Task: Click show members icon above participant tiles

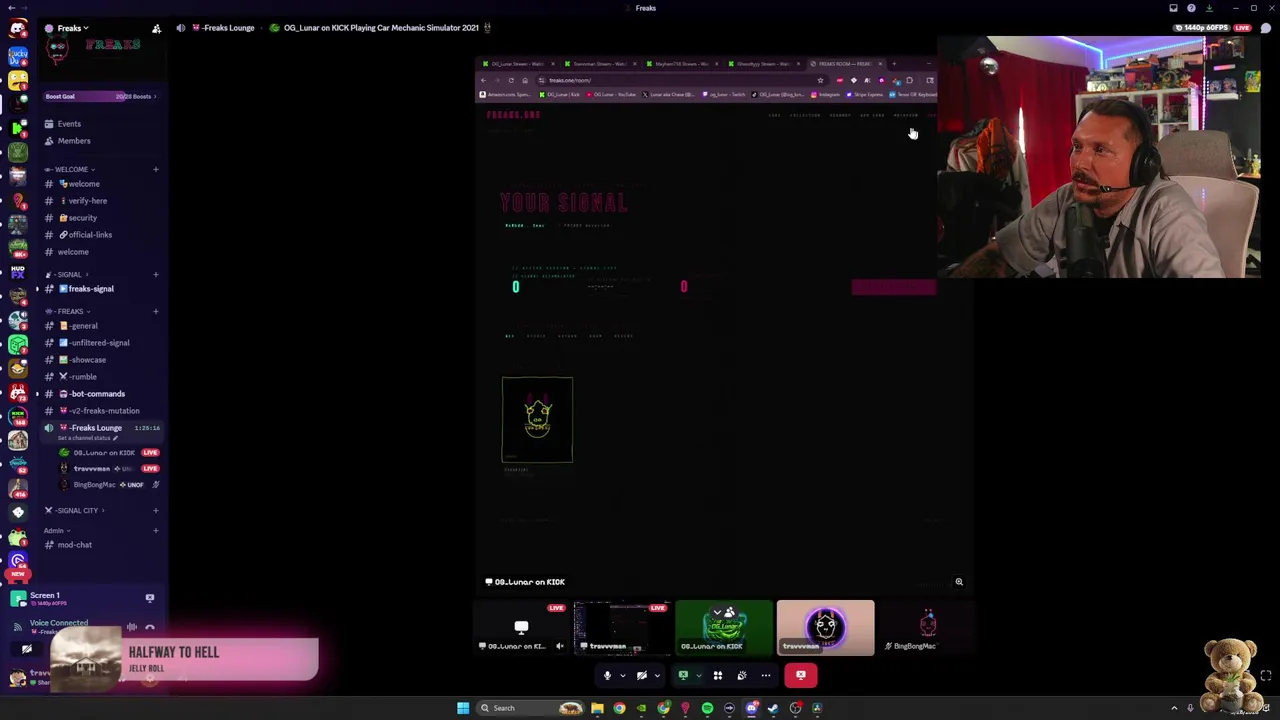Action: tap(729, 612)
